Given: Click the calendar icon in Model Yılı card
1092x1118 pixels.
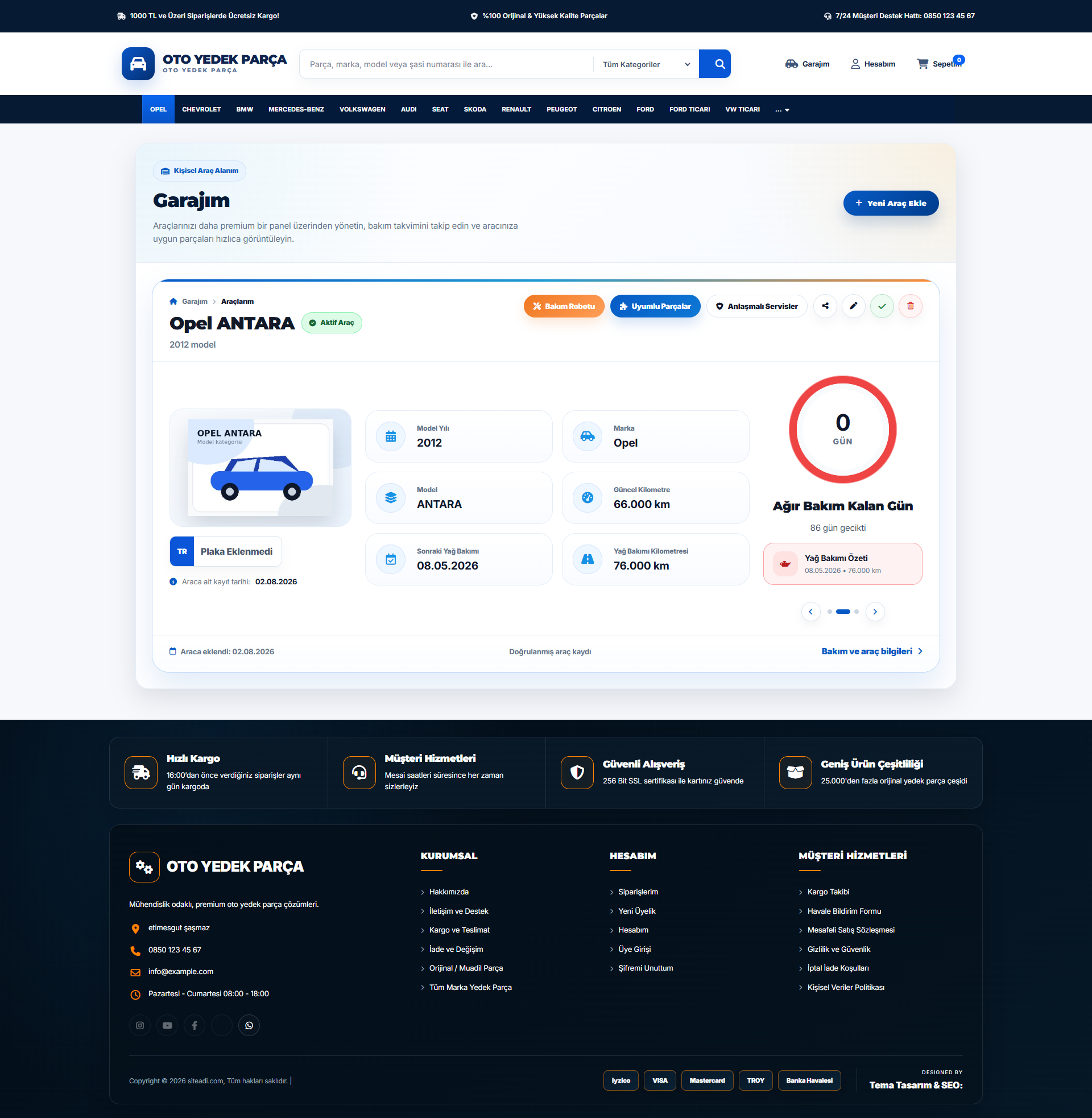Looking at the screenshot, I should (x=391, y=436).
